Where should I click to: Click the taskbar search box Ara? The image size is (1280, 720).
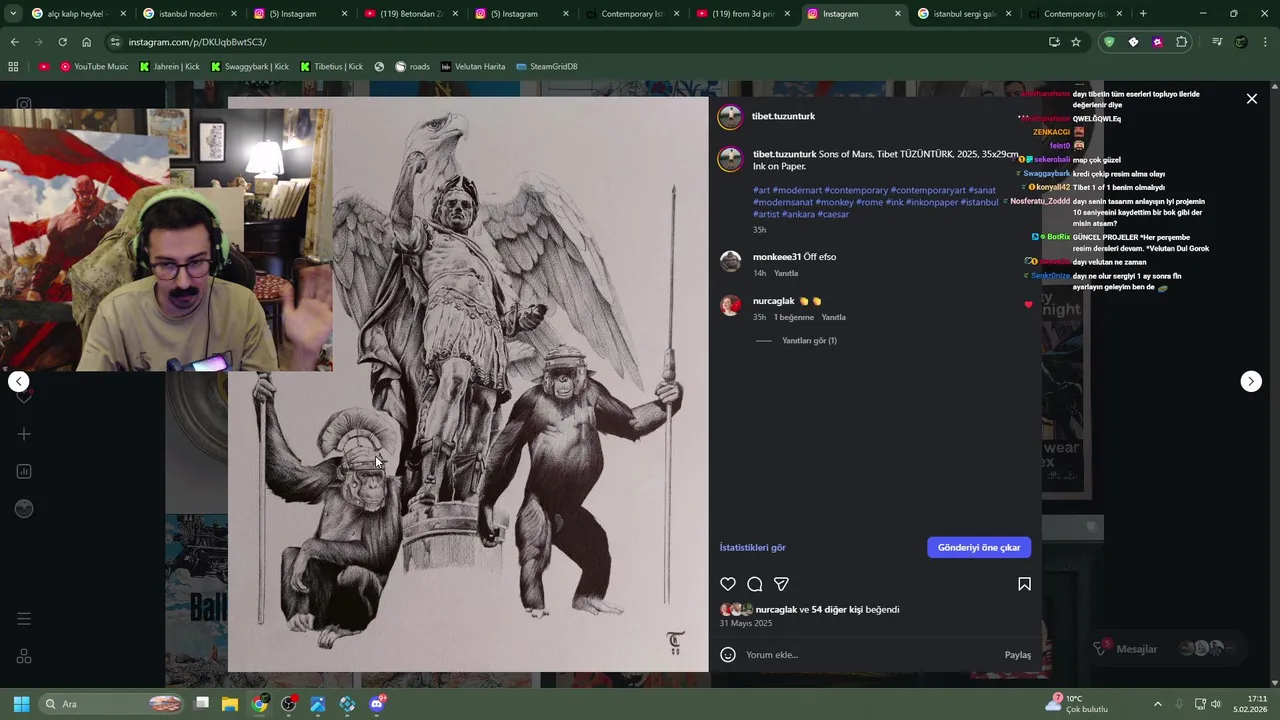coord(112,704)
